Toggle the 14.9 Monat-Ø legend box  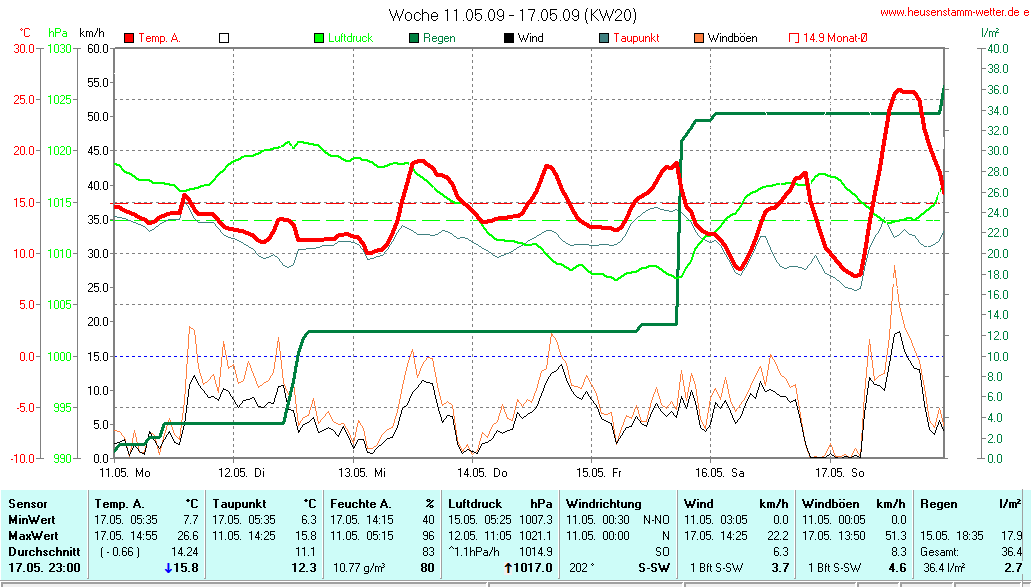794,38
